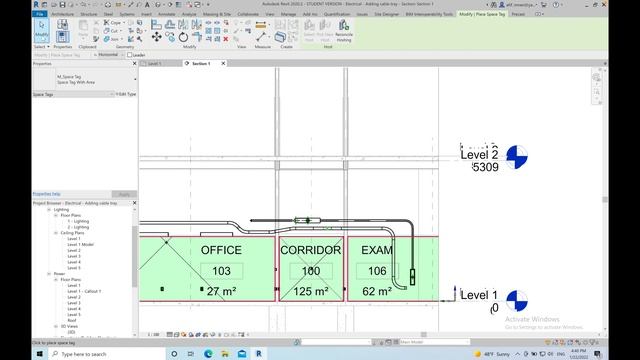Close the Properties palette

134,64
